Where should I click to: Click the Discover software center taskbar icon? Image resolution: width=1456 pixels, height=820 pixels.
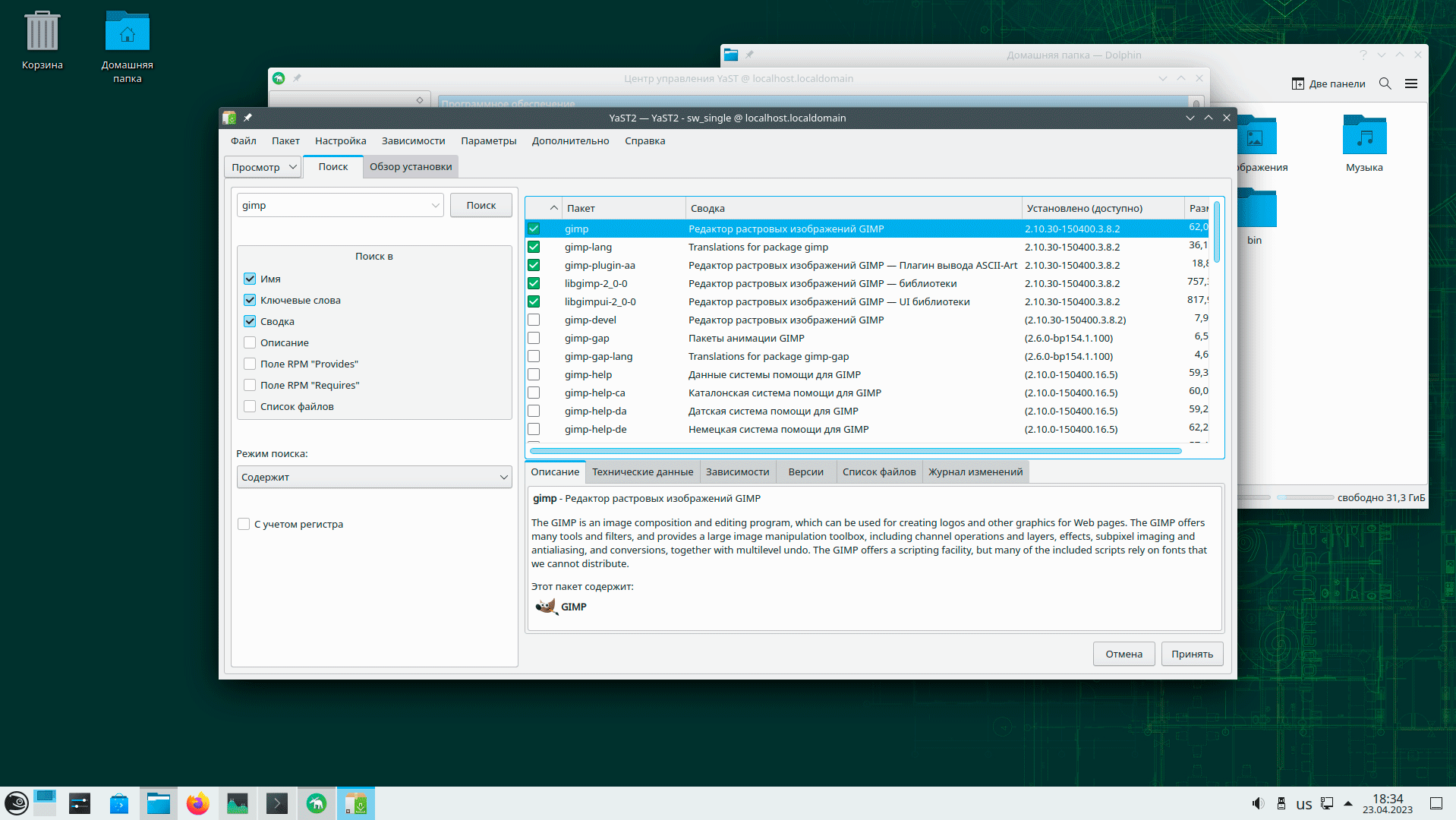tap(119, 803)
